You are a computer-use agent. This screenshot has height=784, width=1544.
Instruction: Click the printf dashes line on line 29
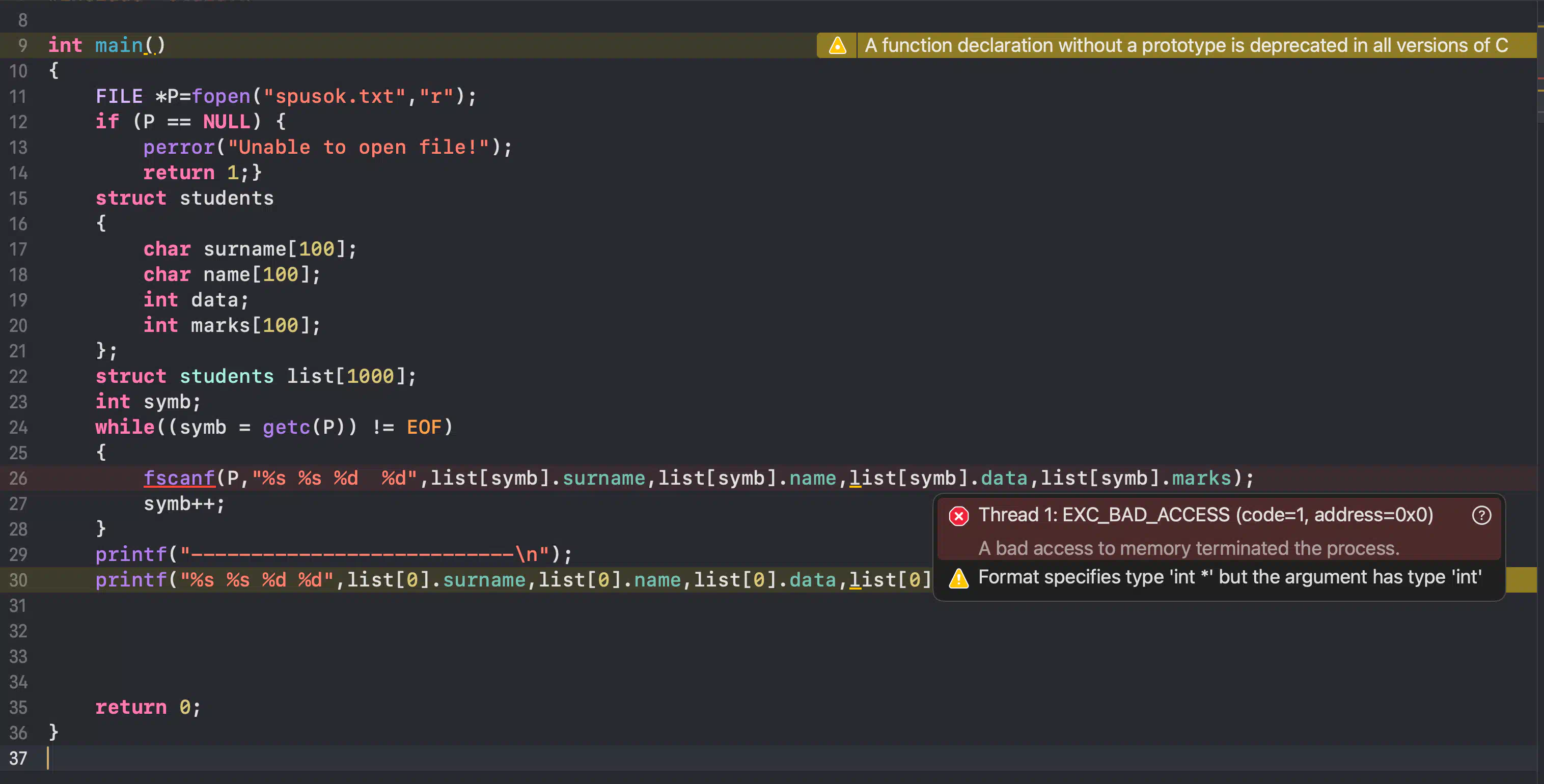(334, 554)
